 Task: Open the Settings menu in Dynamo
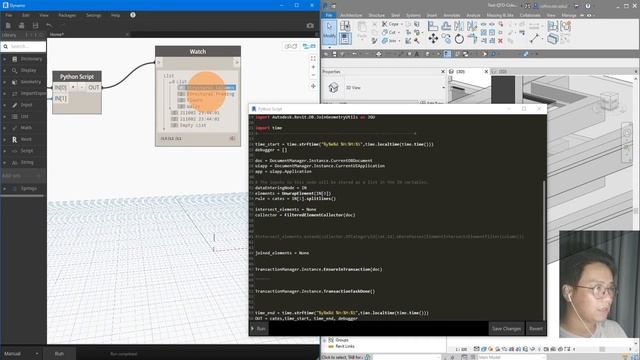(x=93, y=15)
